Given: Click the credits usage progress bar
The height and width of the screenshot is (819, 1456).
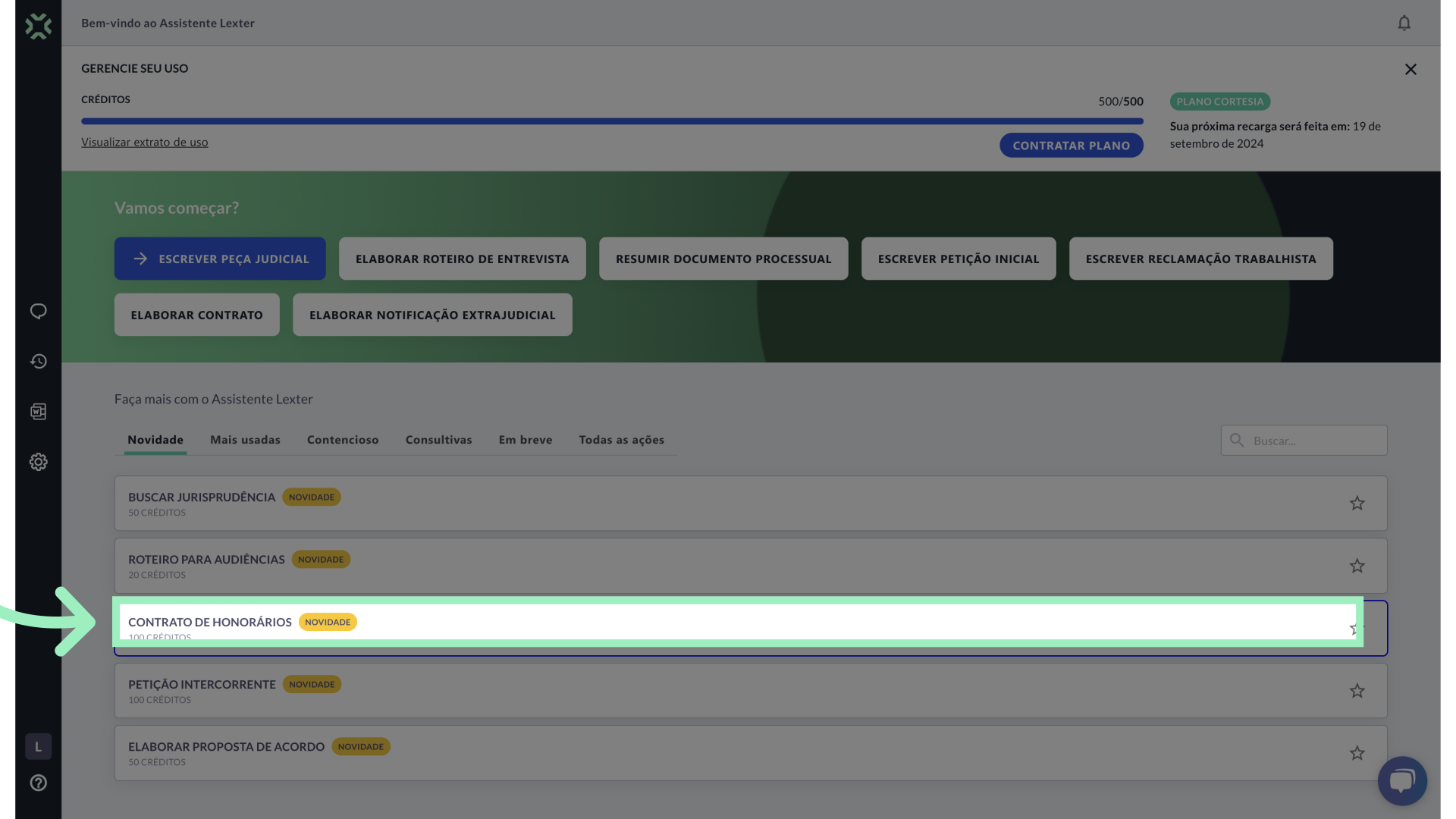Looking at the screenshot, I should 612,121.
